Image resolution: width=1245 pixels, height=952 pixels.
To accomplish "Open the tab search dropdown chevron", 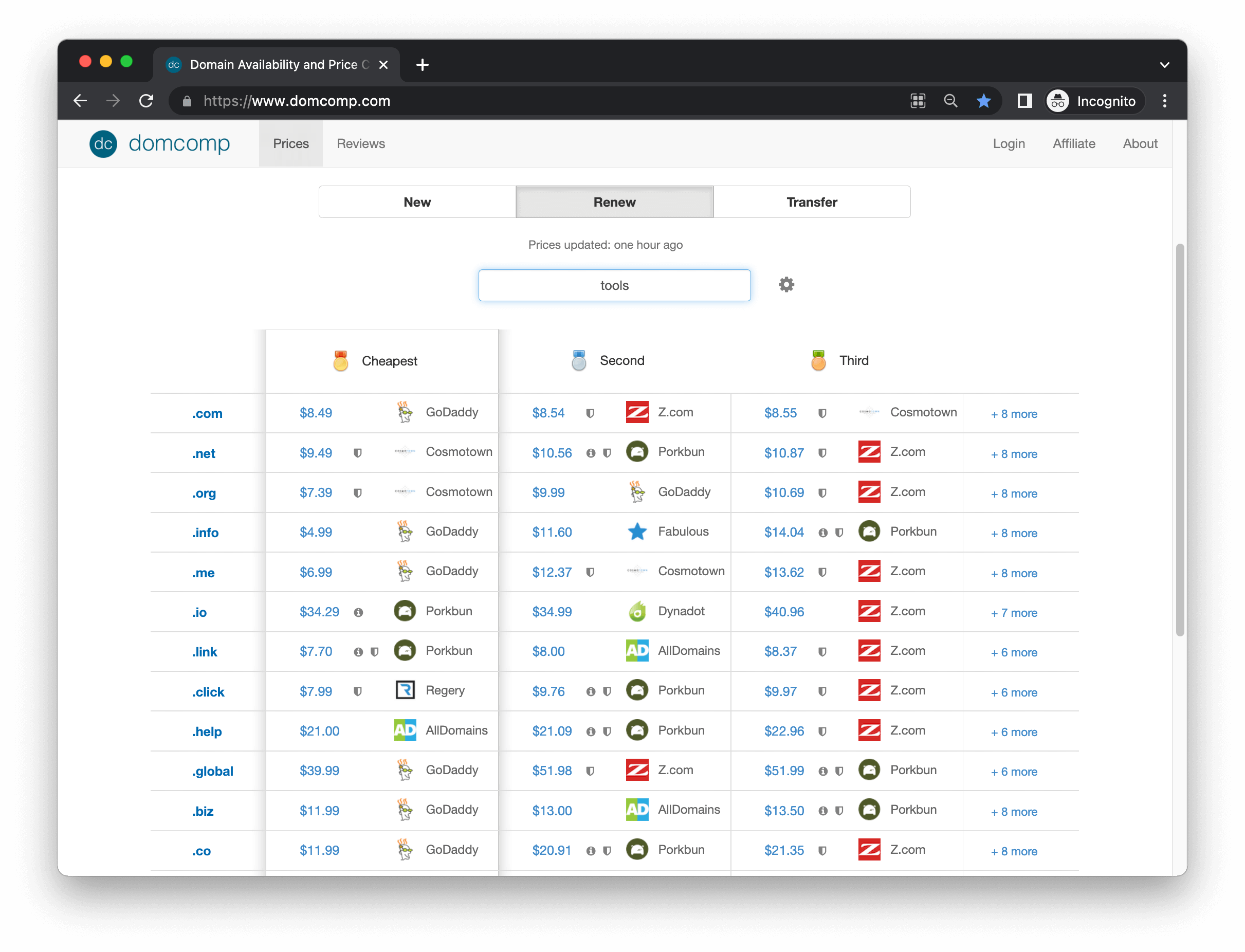I will (1164, 65).
